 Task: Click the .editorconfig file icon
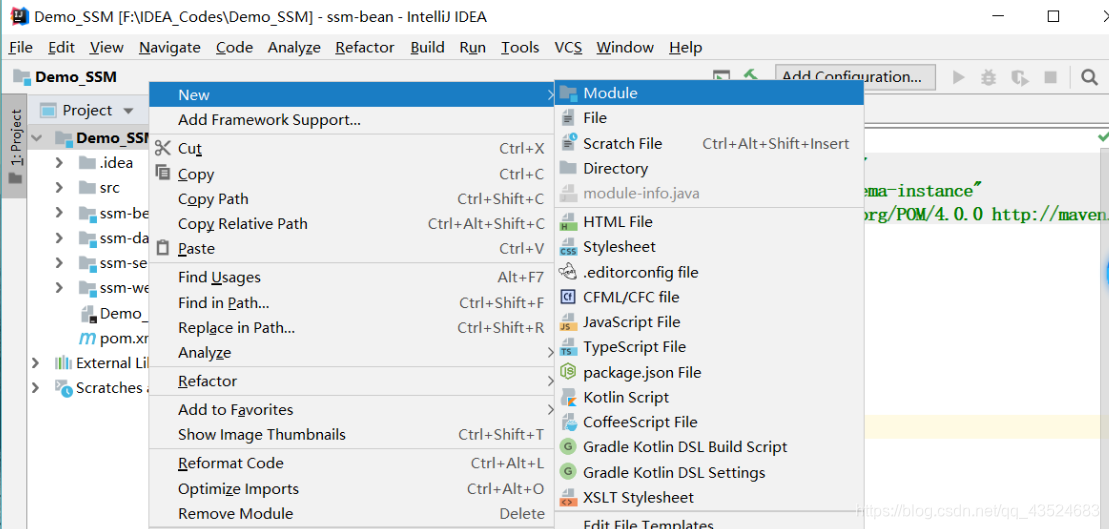pos(568,272)
